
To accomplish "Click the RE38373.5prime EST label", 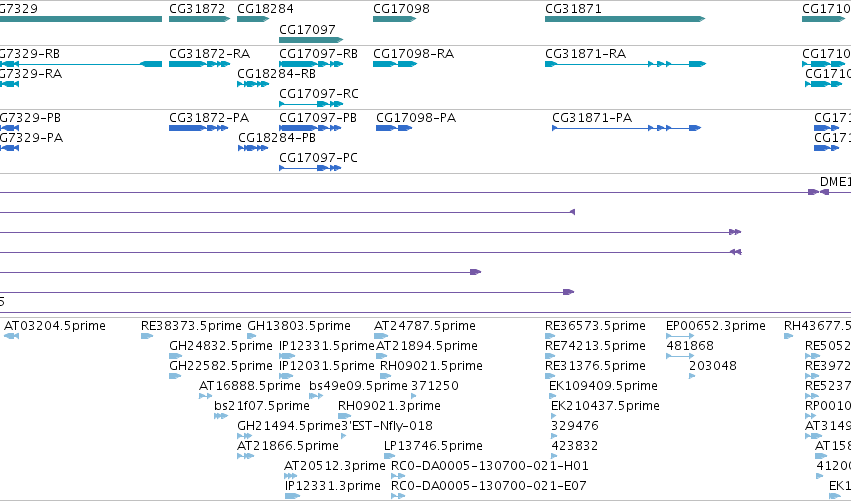I will (x=191, y=326).
